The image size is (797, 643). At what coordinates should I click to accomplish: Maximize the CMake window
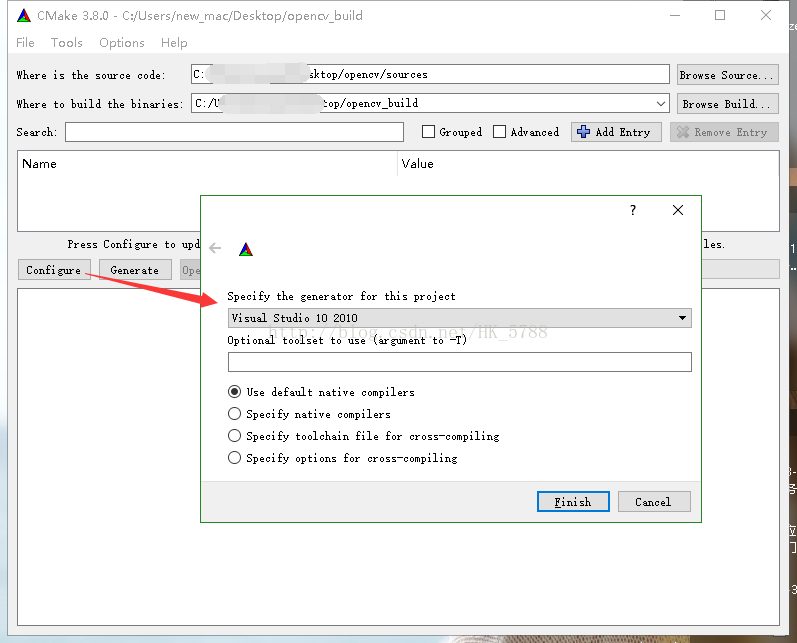tap(720, 15)
